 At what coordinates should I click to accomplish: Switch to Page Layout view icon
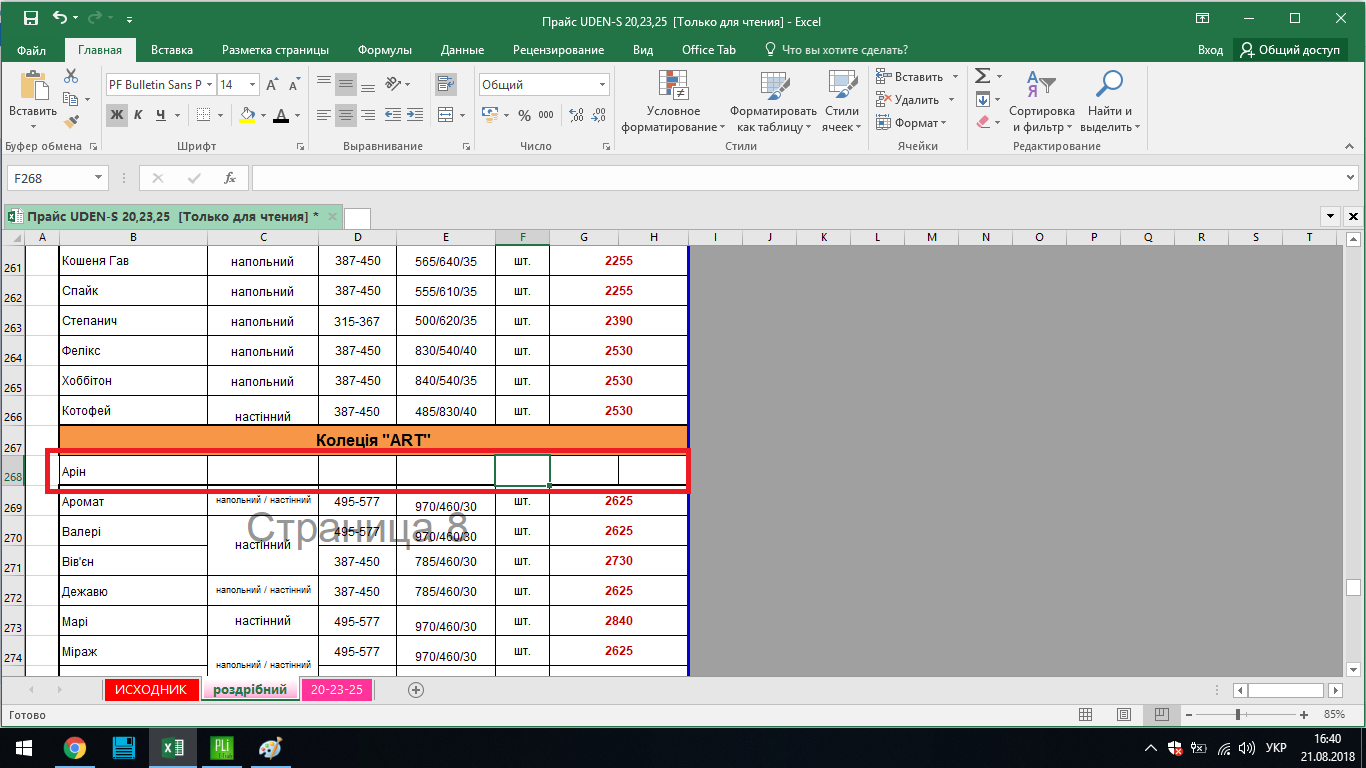[x=1123, y=715]
